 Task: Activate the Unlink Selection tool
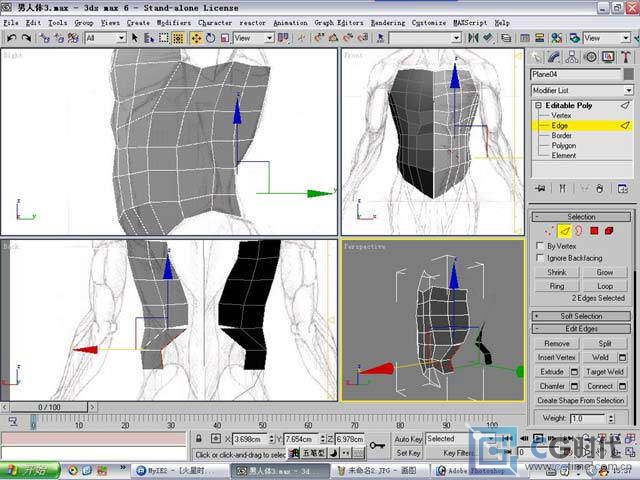[59, 38]
